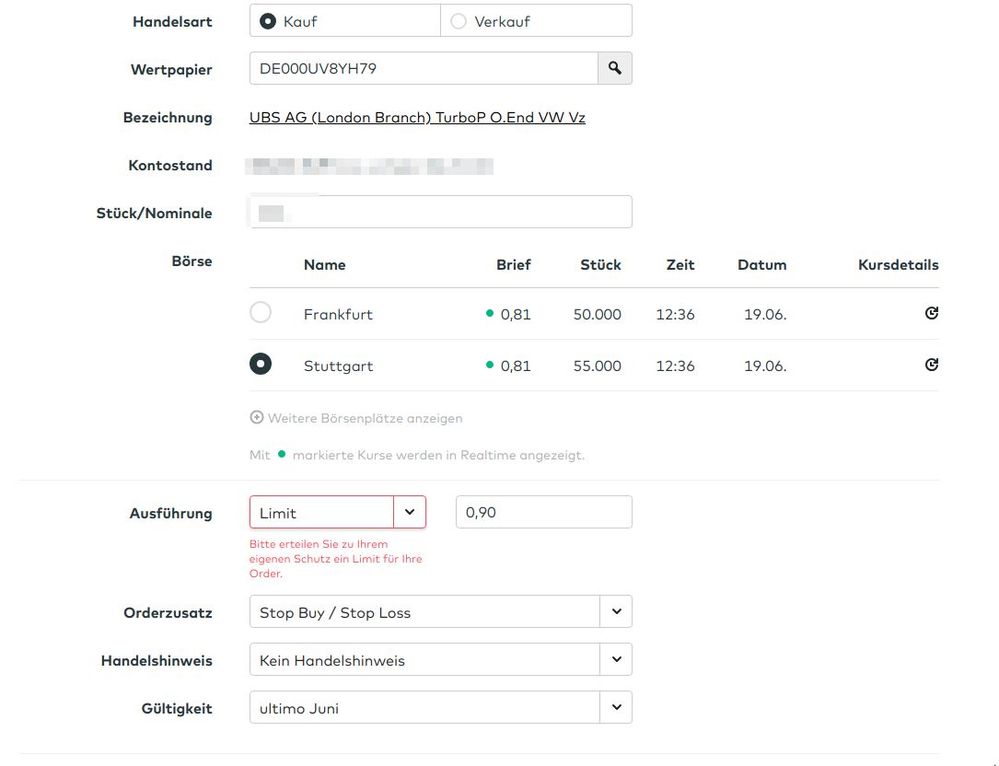Image resolution: width=999 pixels, height=766 pixels.
Task: Choose Stuttgart as the exchange
Action: point(260,364)
